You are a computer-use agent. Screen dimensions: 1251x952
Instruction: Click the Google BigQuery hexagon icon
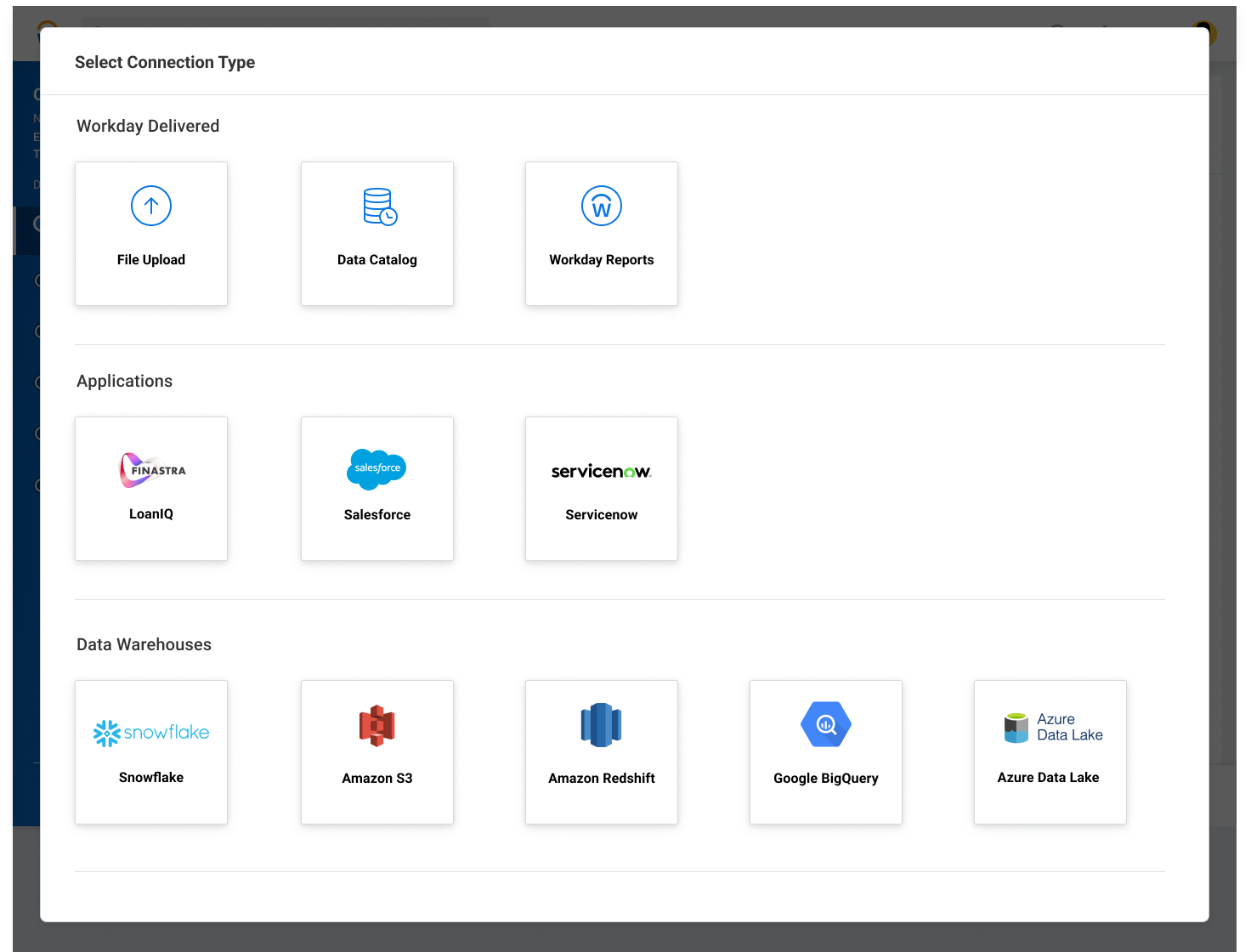pos(826,724)
